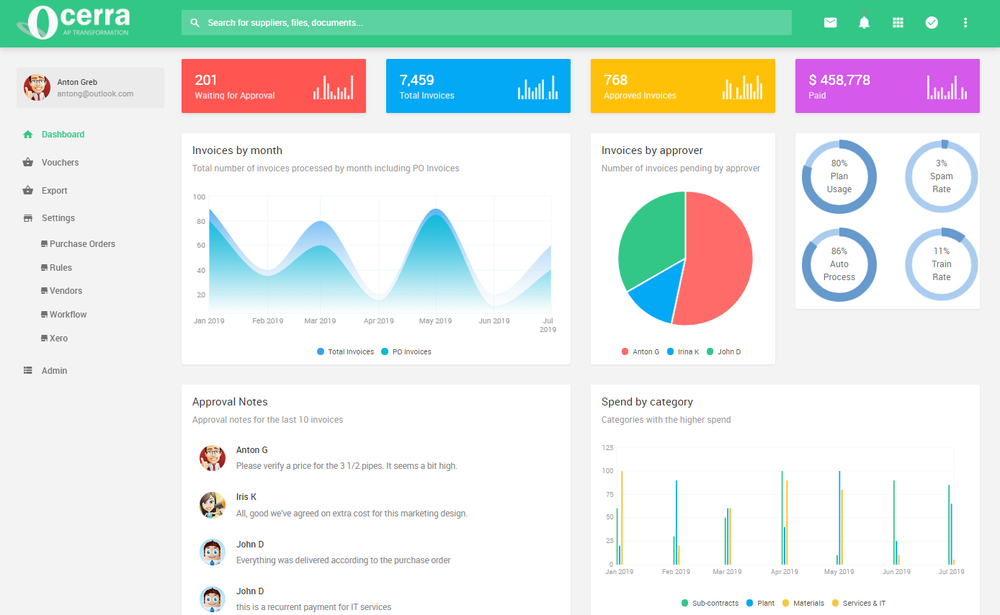Click the Ocerra logo
The height and width of the screenshot is (615, 1000).
[74, 22]
